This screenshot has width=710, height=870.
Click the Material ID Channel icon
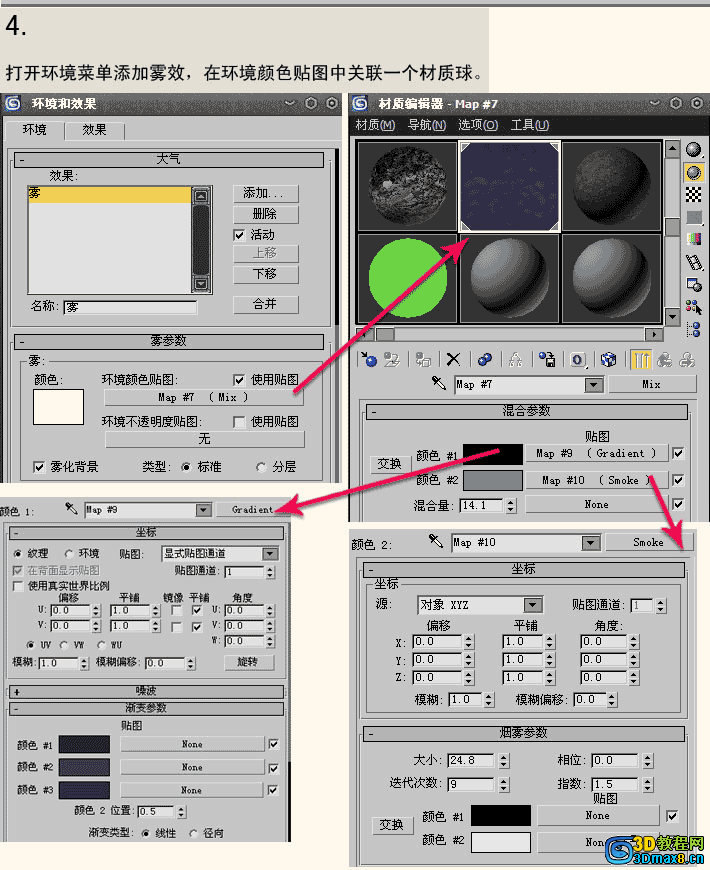click(577, 360)
